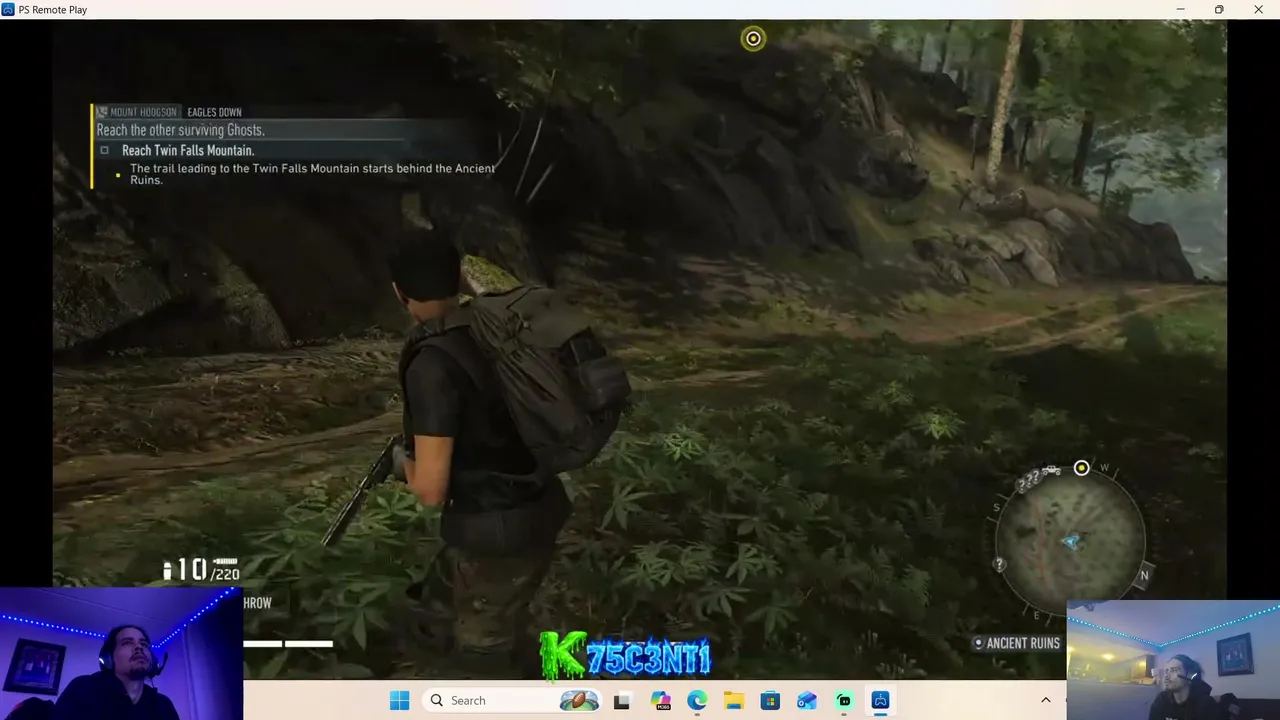Click the vehicle icon on the minimap edge

pos(1051,471)
